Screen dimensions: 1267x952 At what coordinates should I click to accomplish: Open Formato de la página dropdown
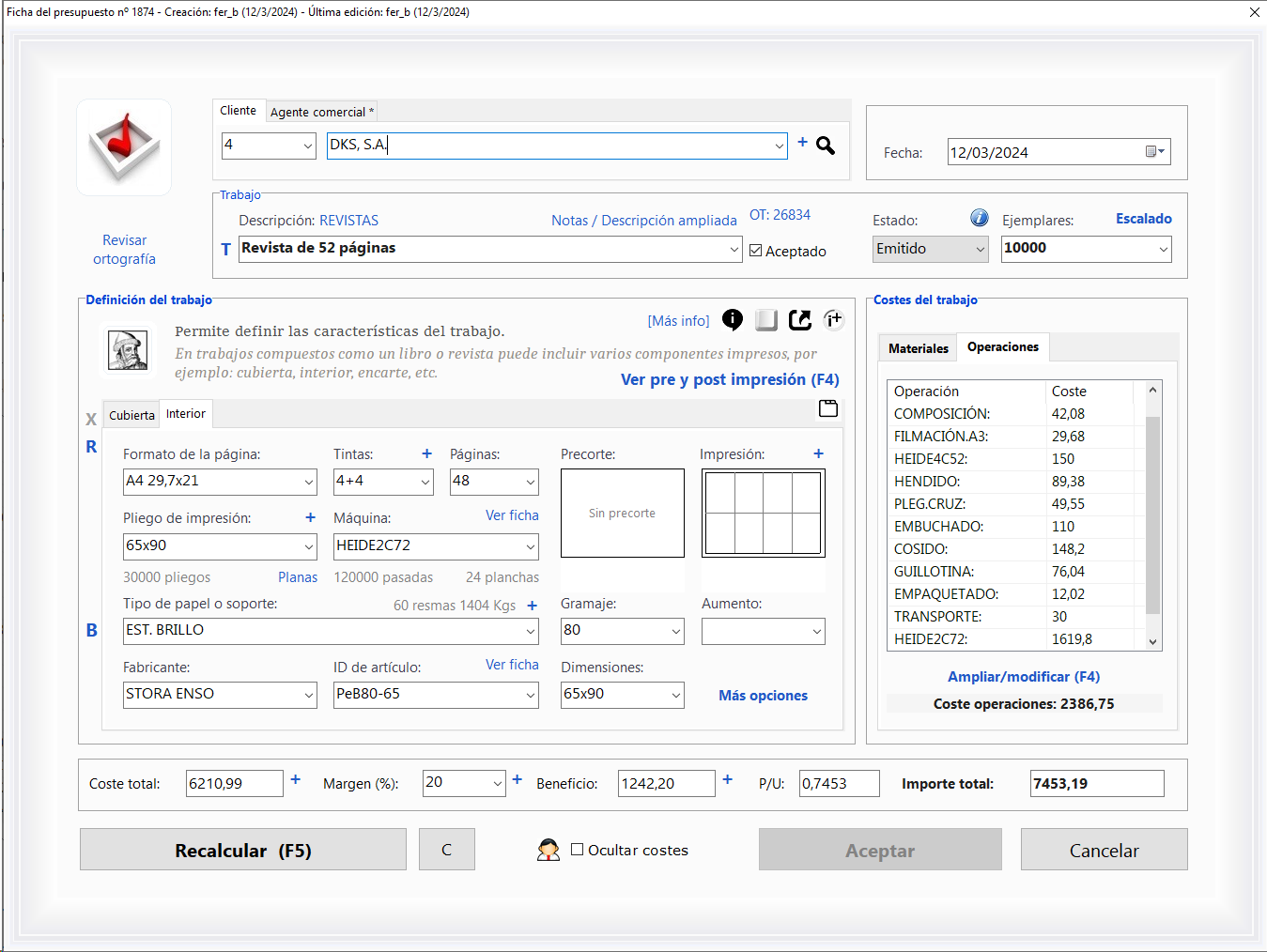click(x=309, y=483)
